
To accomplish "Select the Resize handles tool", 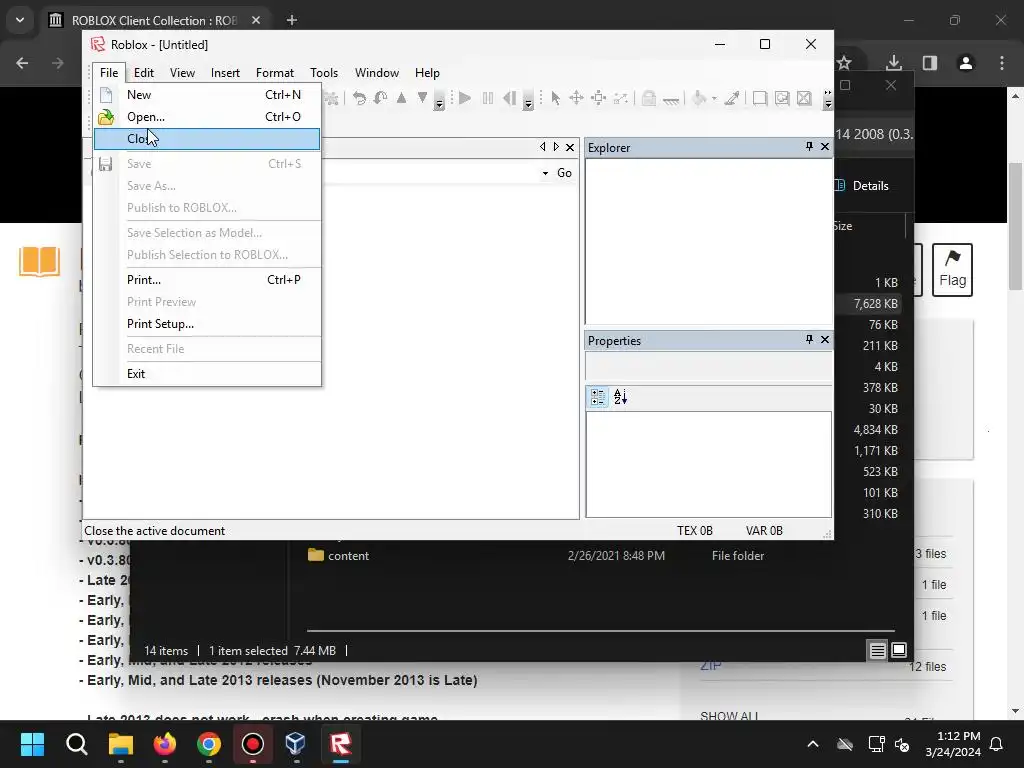I will 598,99.
